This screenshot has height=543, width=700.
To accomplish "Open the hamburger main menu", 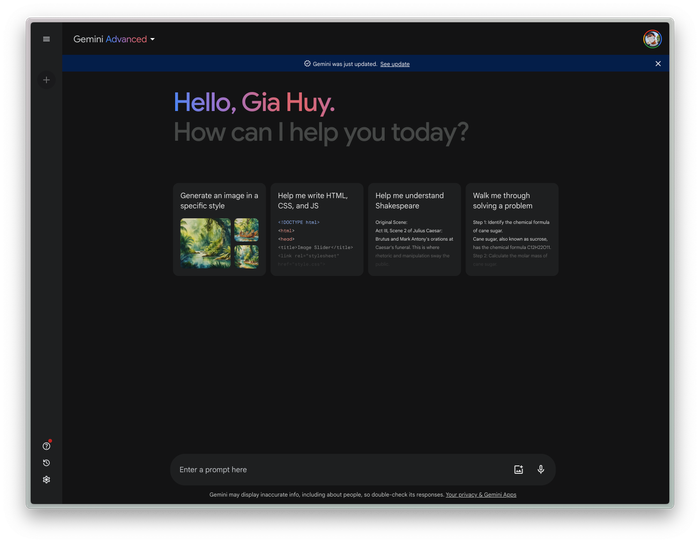I will point(46,39).
